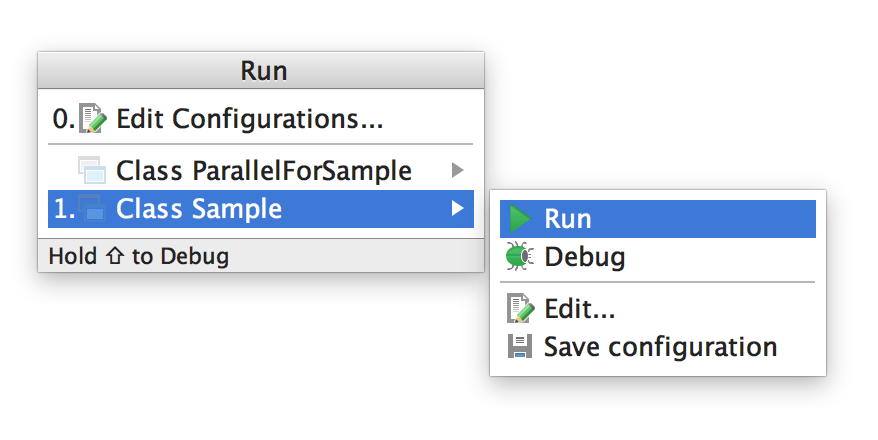
Task: Click the Class Sample configuration icon
Action: pos(92,209)
